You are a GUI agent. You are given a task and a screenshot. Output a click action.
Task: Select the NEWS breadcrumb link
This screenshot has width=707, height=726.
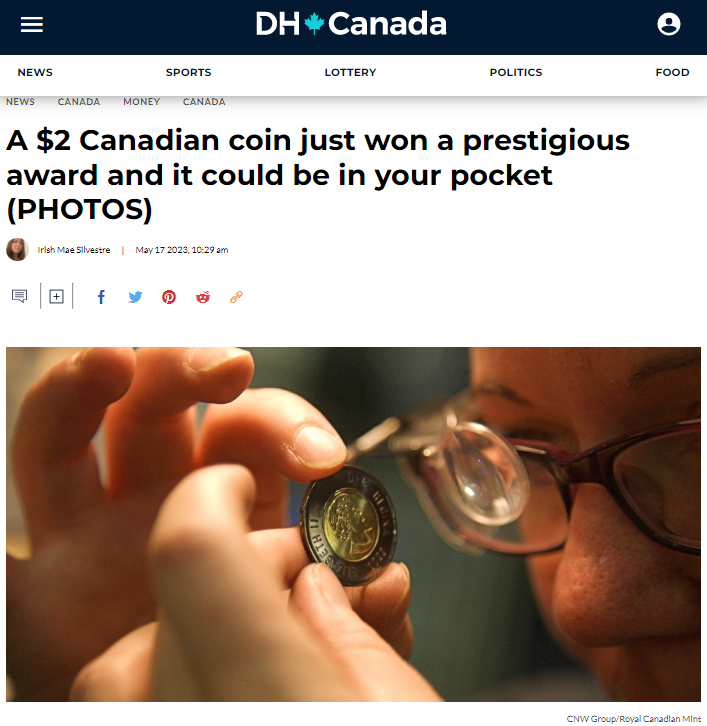[20, 101]
